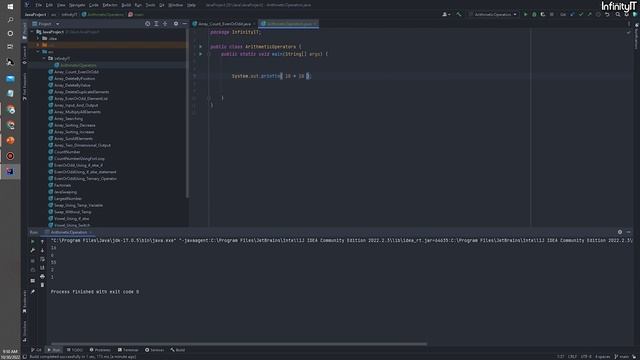Click the wrench icon in Run panel
The width and height of the screenshot is (640, 360).
pyautogui.click(x=33, y=250)
